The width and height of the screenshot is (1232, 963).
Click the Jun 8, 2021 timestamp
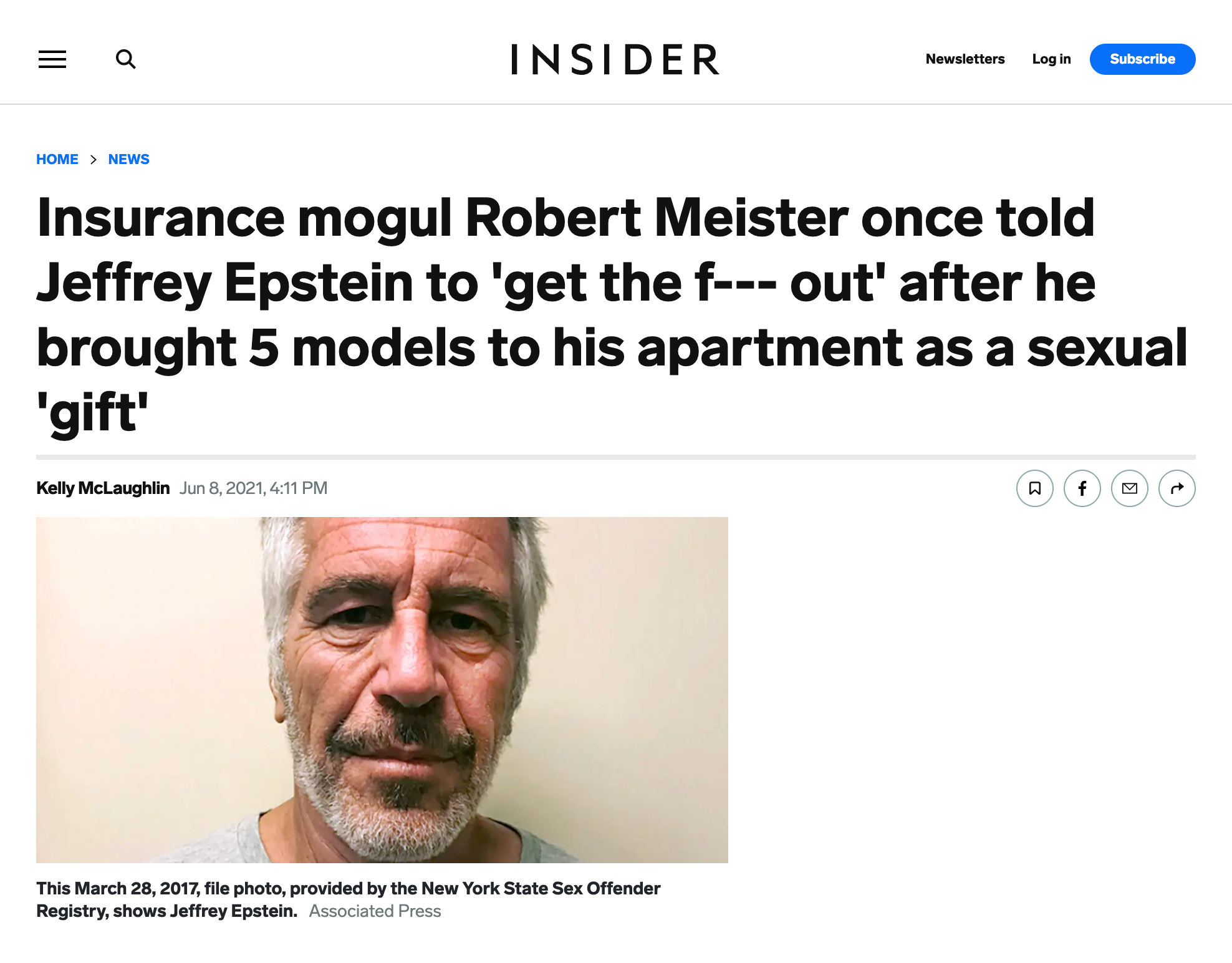click(253, 488)
